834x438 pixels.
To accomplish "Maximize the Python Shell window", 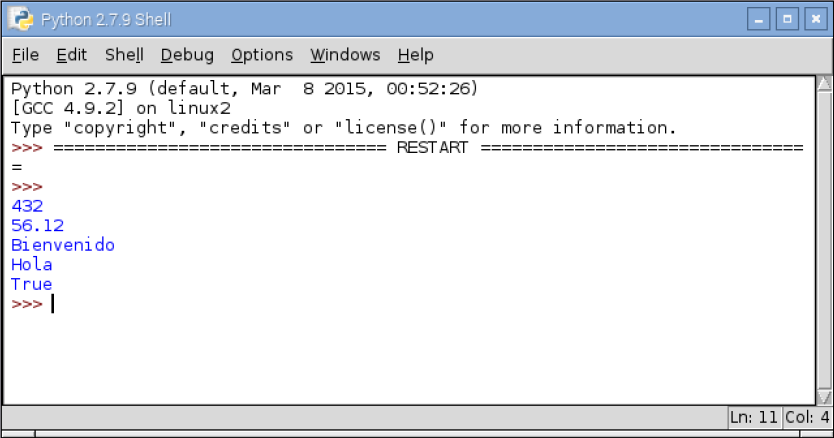I will [787, 20].
